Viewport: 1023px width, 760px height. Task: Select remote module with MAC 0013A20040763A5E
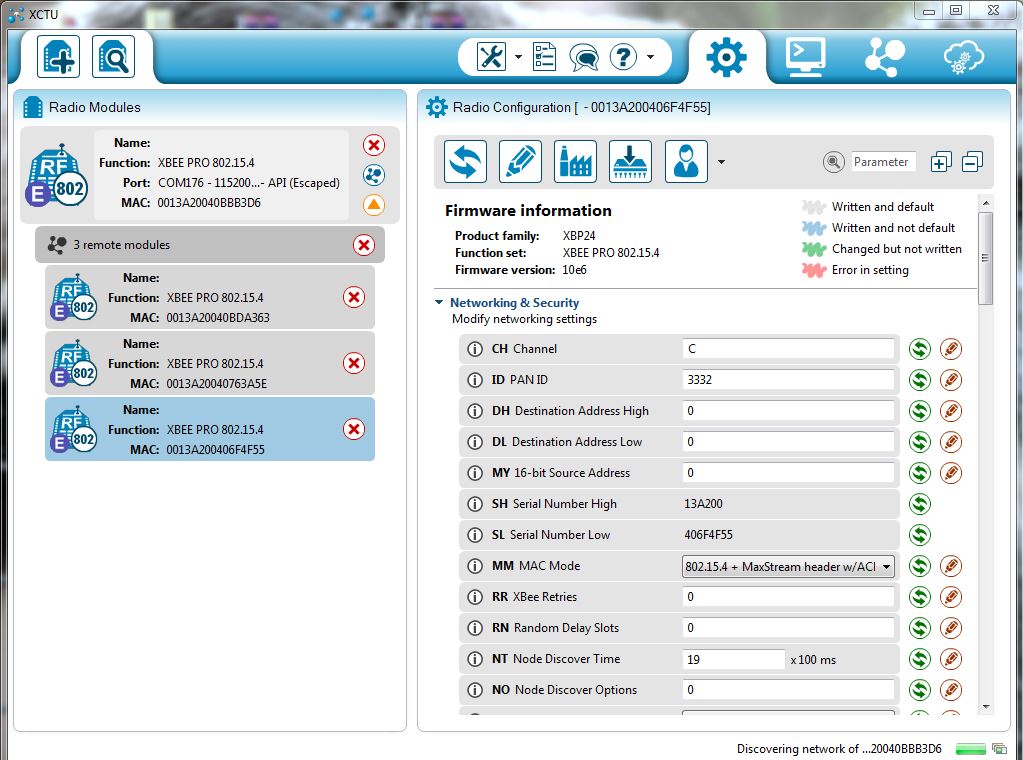(x=209, y=363)
